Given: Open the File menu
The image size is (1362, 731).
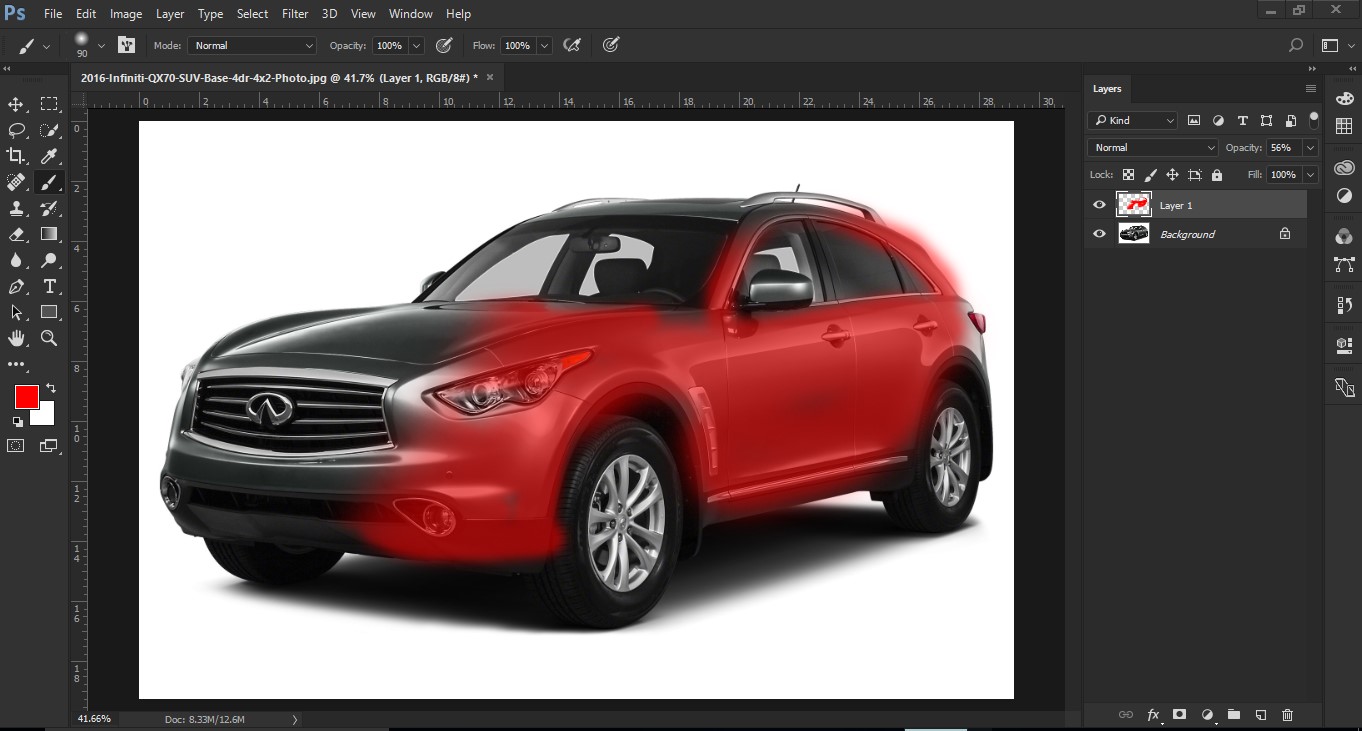Looking at the screenshot, I should pyautogui.click(x=53, y=14).
